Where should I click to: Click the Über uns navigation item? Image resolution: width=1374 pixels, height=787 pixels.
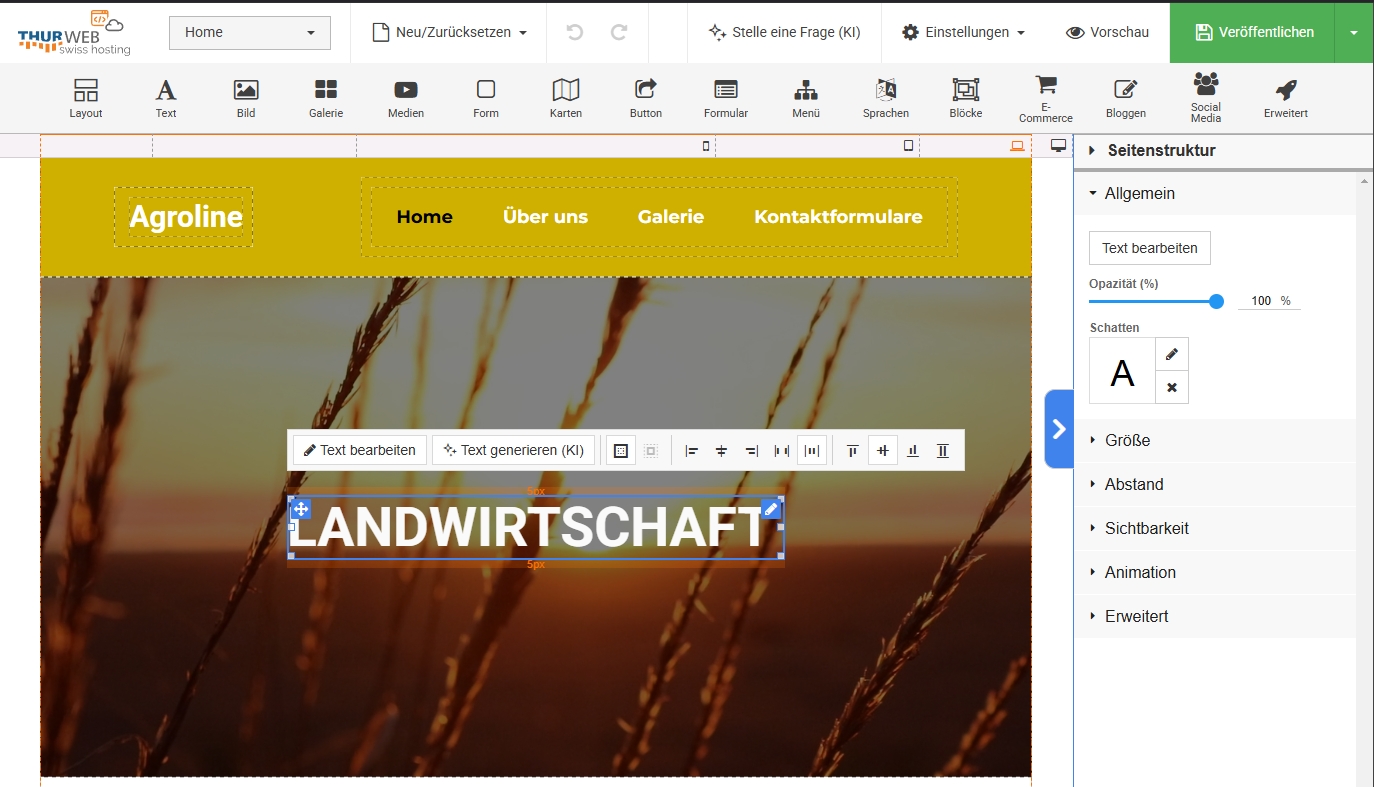click(x=545, y=217)
